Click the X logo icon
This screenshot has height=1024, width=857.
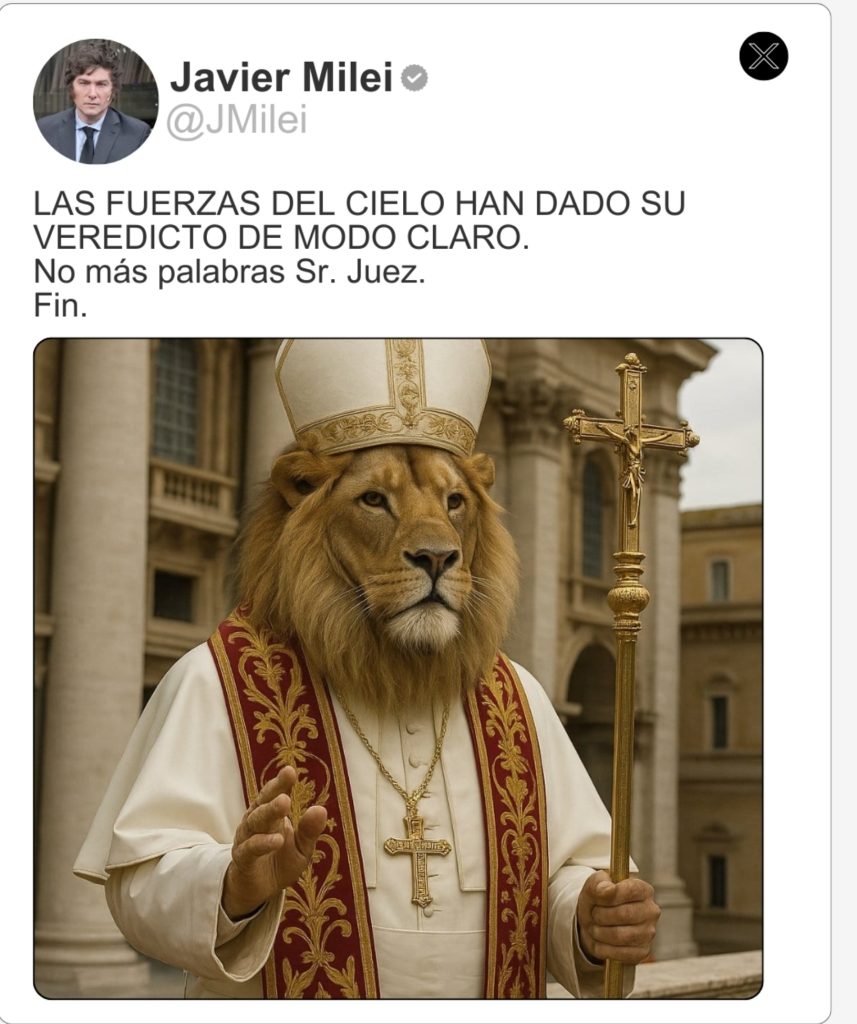[764, 56]
